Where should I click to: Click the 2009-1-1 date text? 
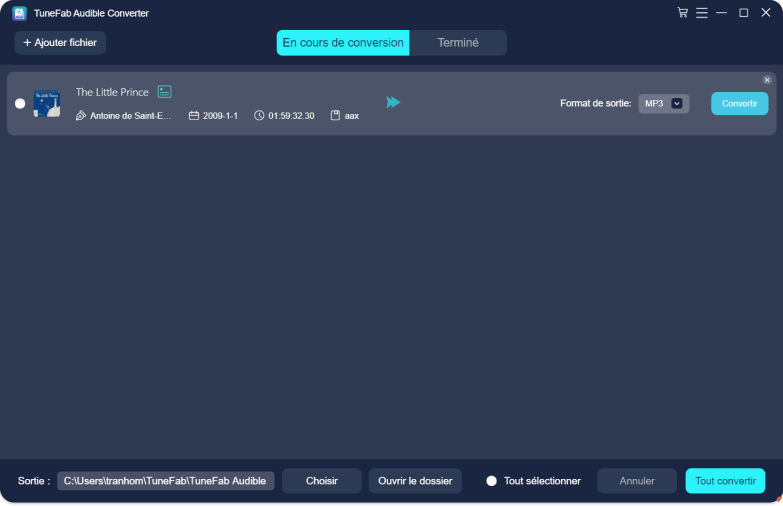tap(220, 116)
